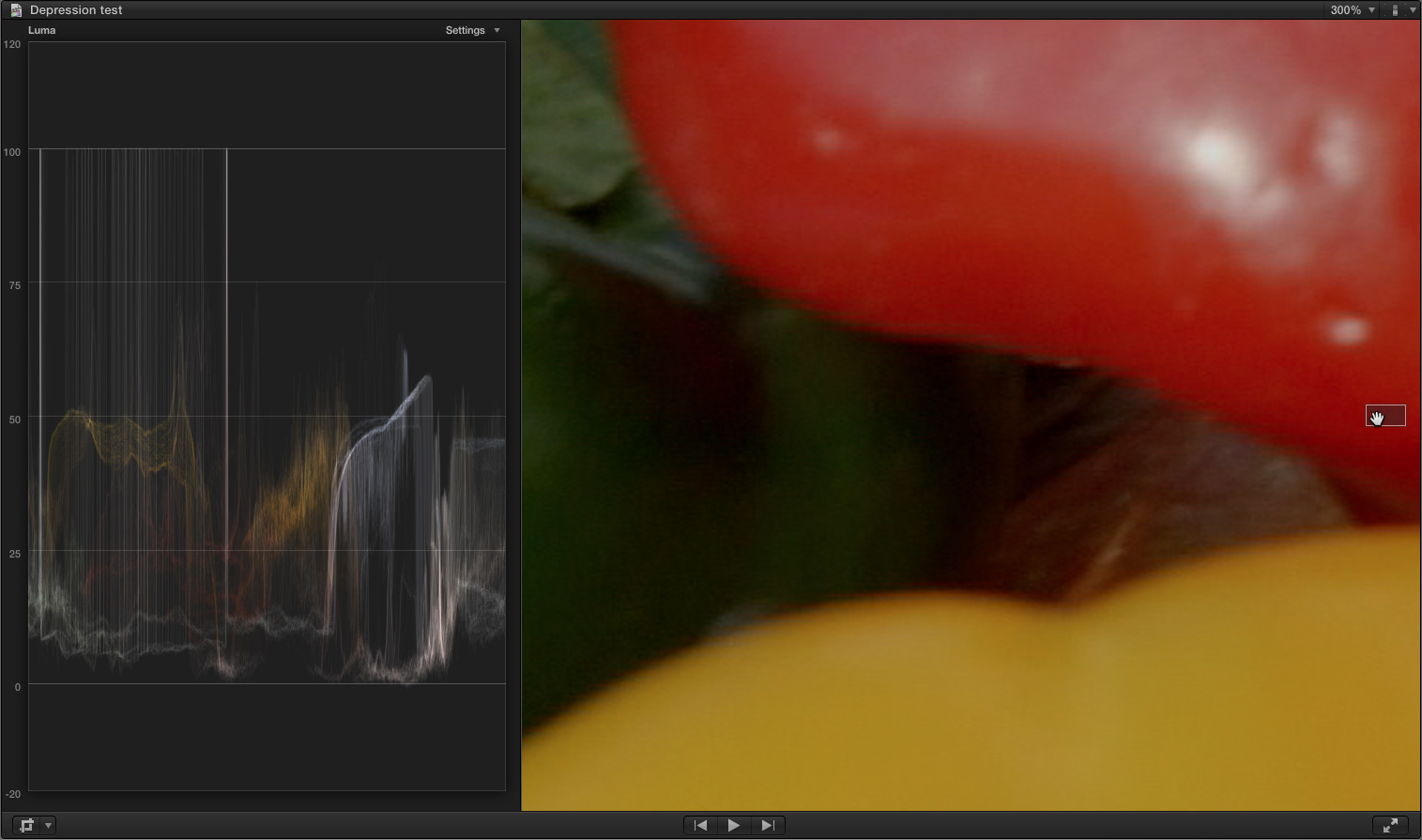The height and width of the screenshot is (840, 1422).
Task: Click the hand cursor in the zoom box
Action: pos(1377,418)
